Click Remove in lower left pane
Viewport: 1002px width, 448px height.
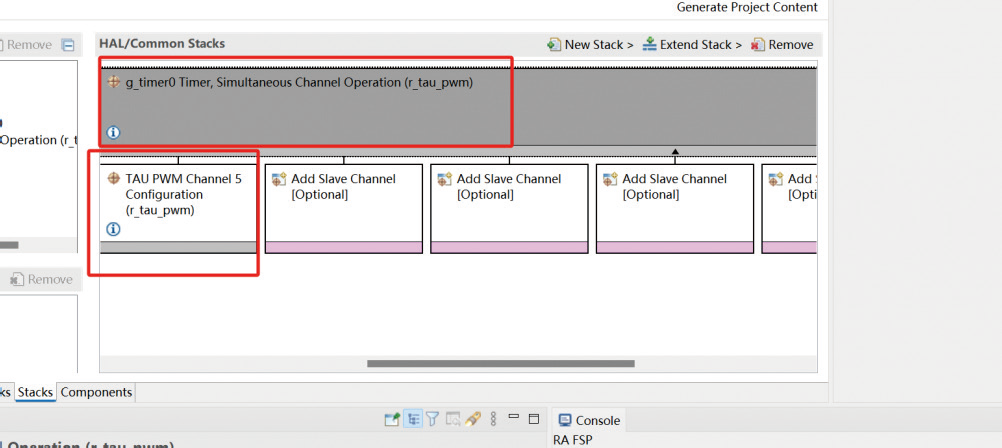(x=42, y=279)
